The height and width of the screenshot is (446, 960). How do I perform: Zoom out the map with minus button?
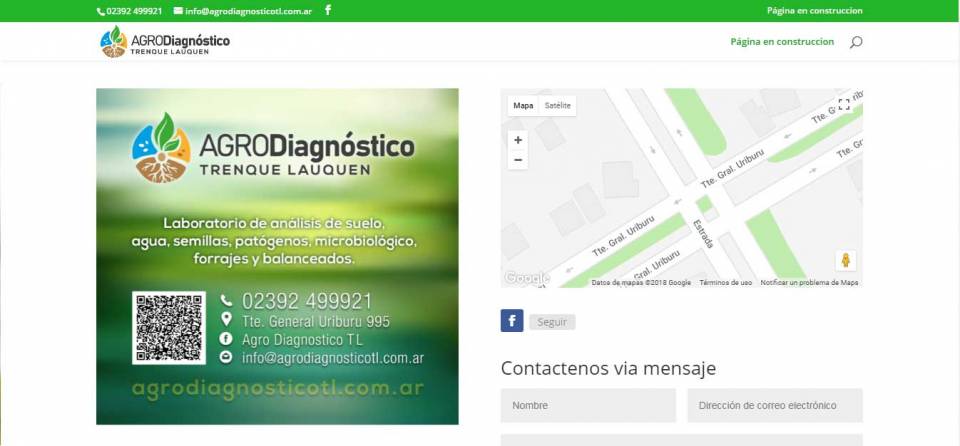518,160
